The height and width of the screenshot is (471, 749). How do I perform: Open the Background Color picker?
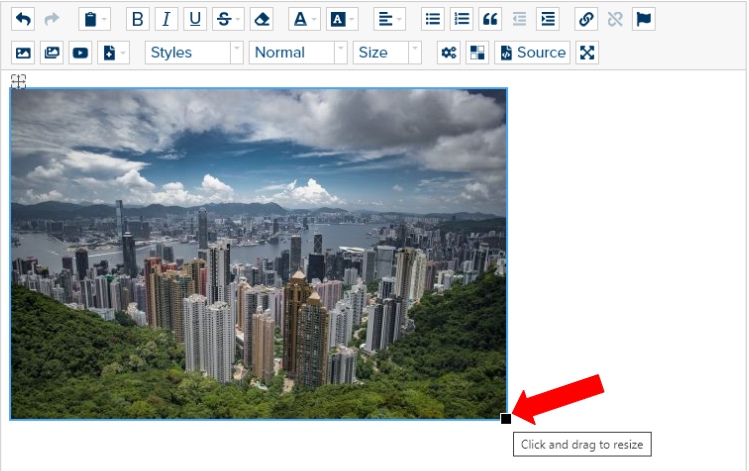pyautogui.click(x=342, y=19)
